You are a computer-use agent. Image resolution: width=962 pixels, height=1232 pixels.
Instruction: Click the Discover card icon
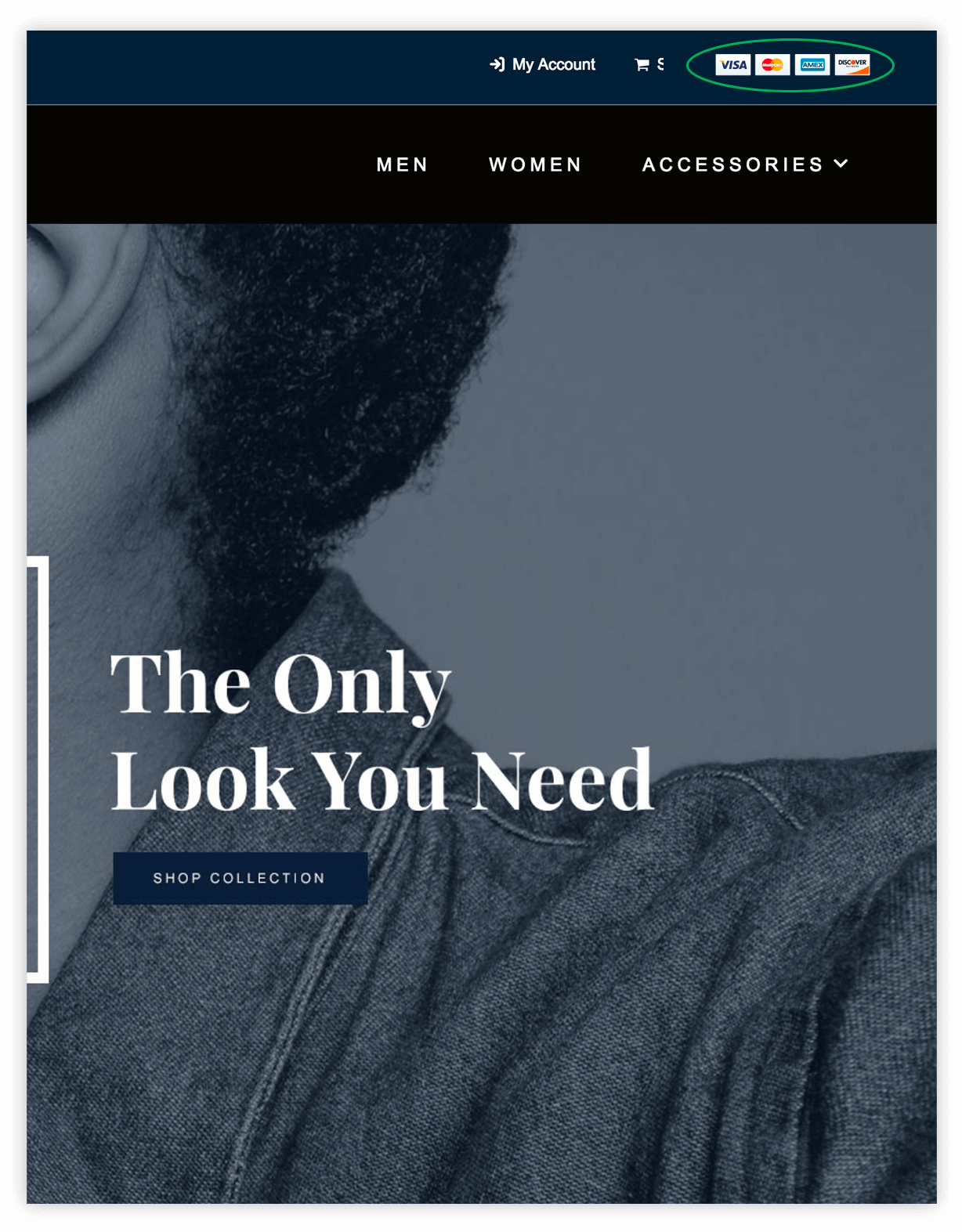[852, 65]
